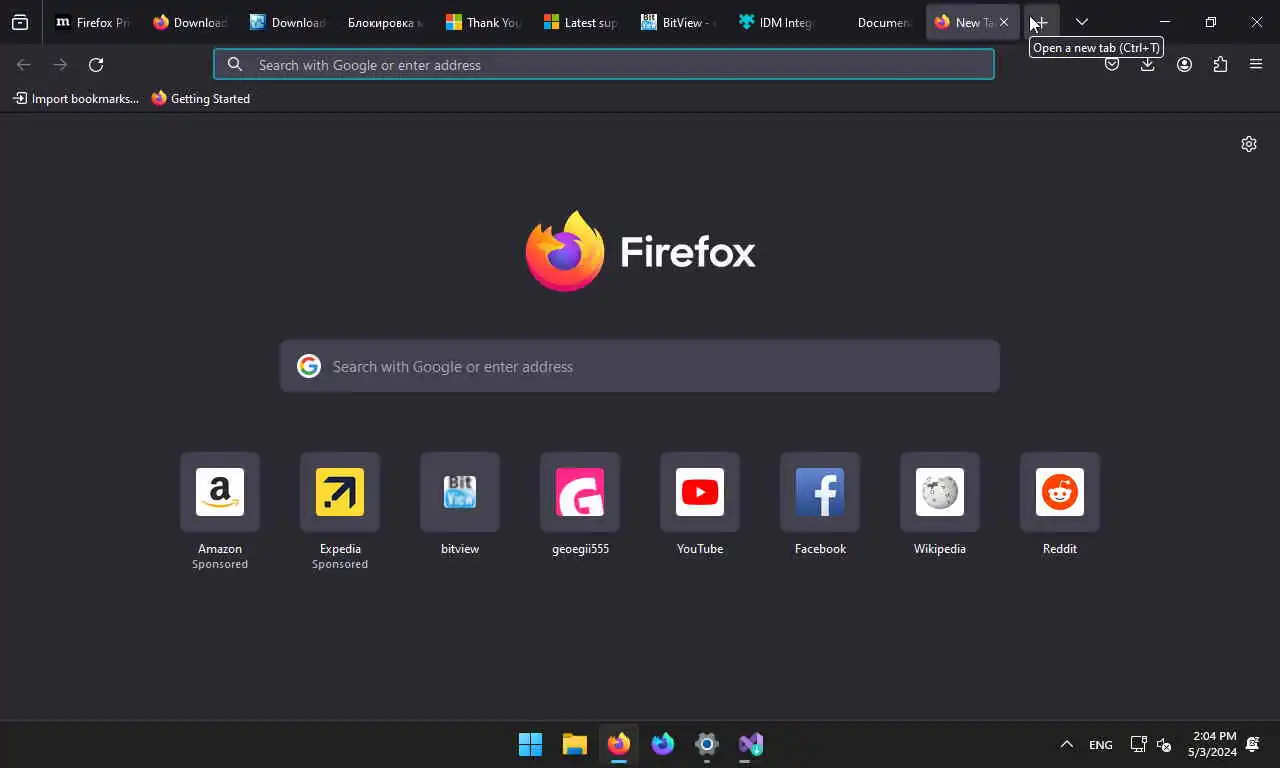Switch to the Document tab
Image resolution: width=1280 pixels, height=768 pixels.
tap(873, 22)
